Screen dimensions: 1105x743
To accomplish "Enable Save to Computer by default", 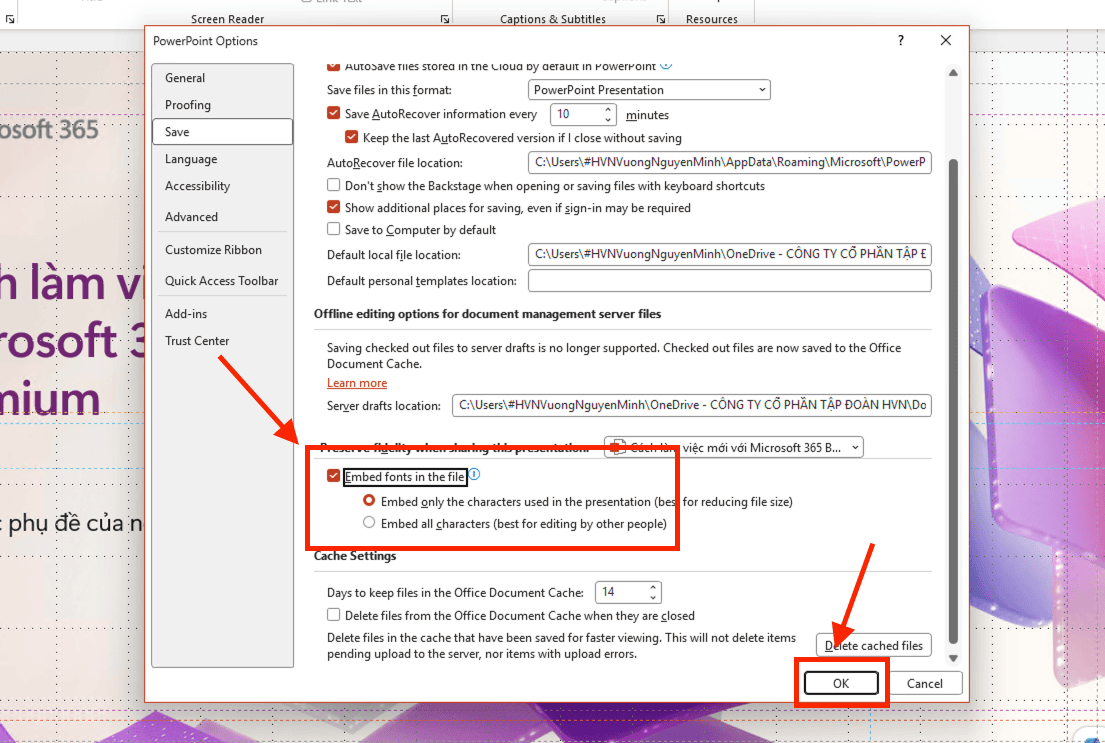I will (333, 229).
